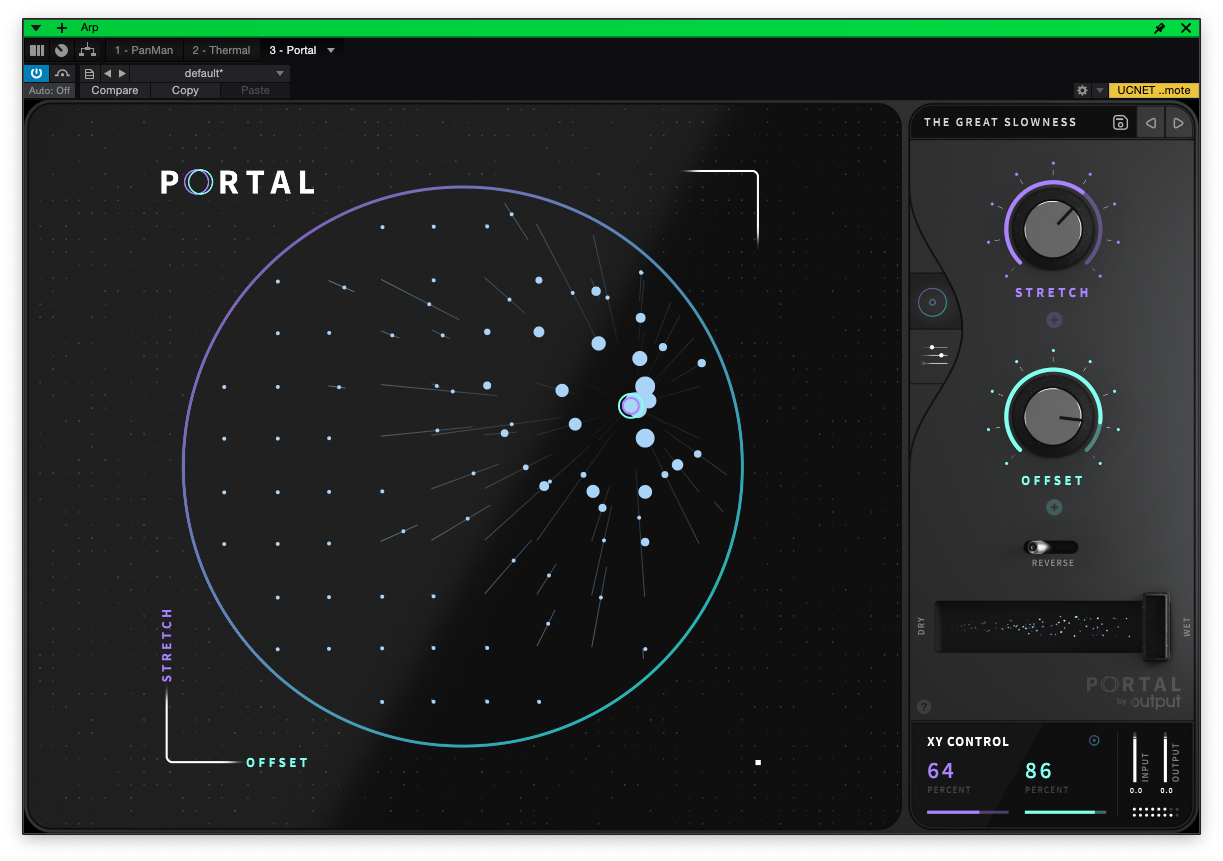Toggle the REVERSE switch

[1052, 547]
